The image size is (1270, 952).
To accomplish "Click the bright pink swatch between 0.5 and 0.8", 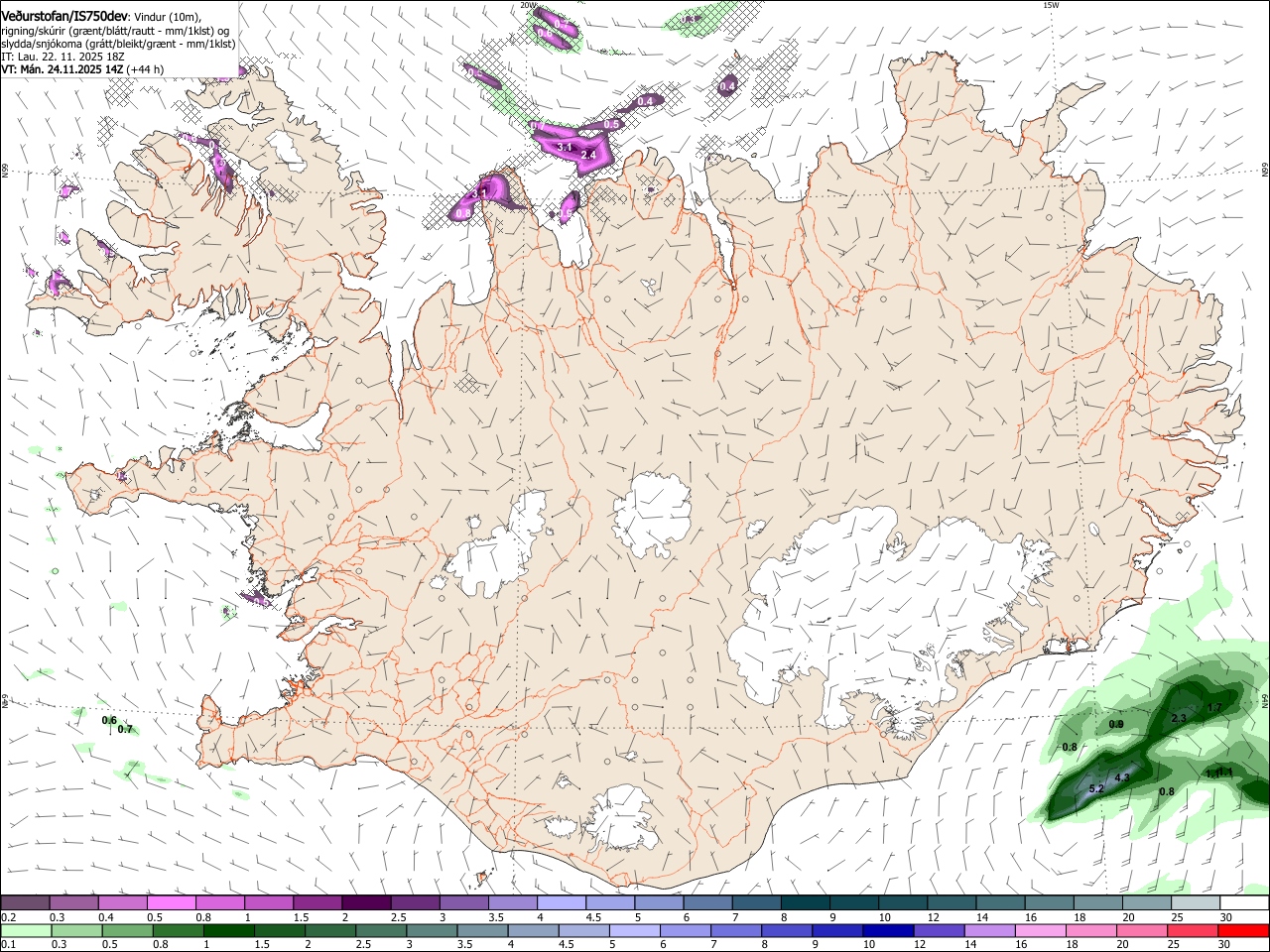I will tap(171, 903).
